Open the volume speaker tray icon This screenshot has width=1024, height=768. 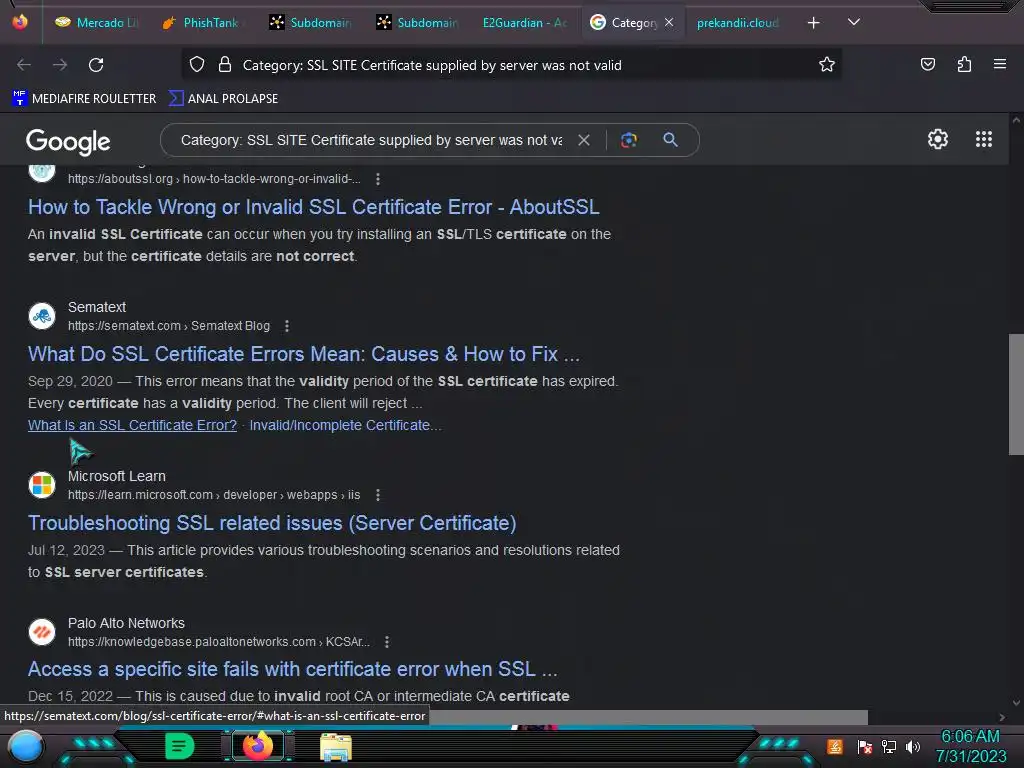pos(913,746)
